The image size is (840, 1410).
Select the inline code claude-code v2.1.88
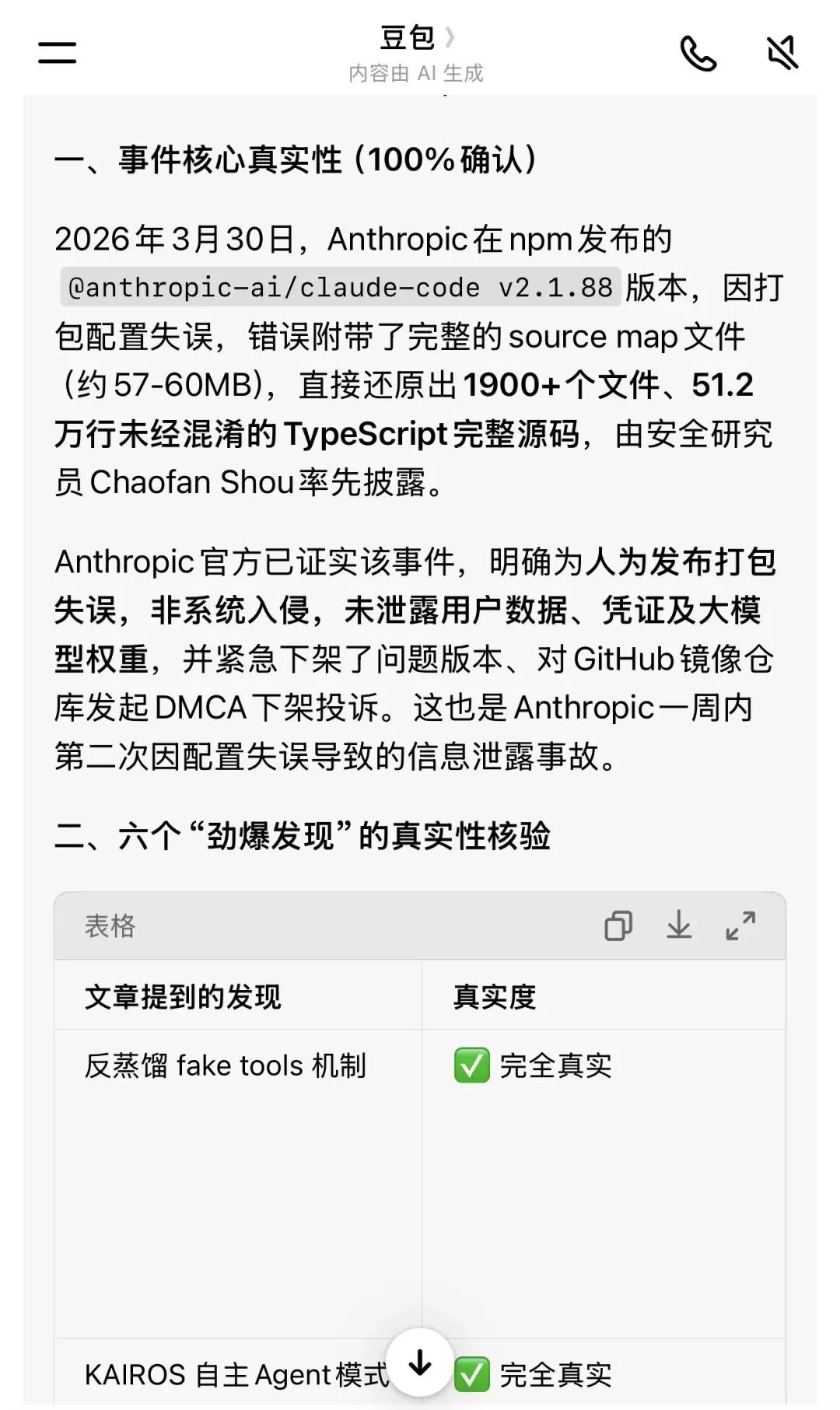point(341,288)
